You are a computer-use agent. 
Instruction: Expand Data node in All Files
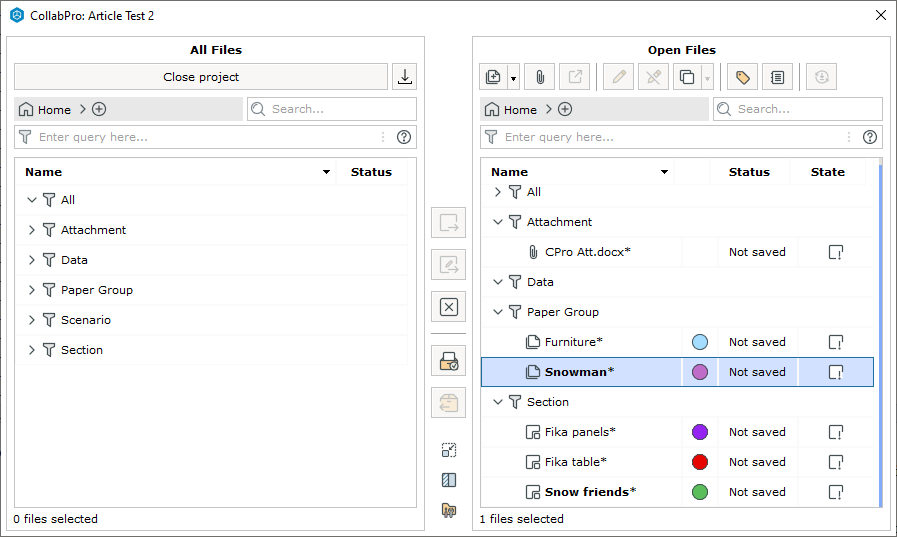[32, 260]
